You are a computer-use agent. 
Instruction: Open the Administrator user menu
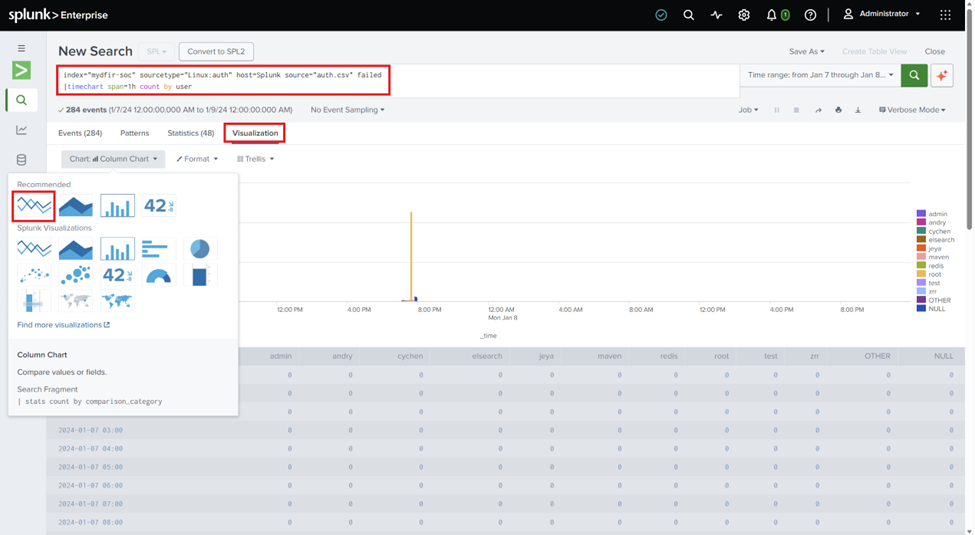[882, 14]
